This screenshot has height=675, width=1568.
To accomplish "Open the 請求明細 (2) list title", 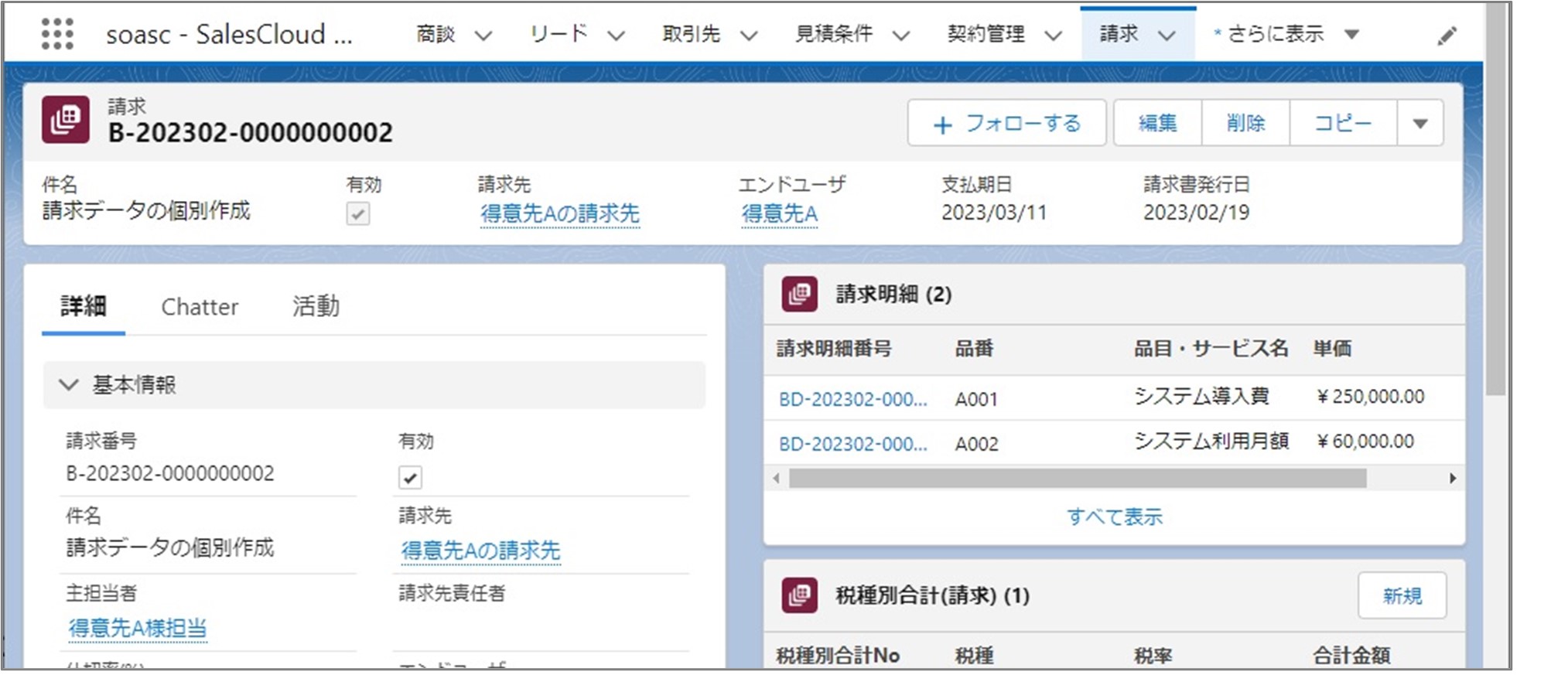I will (893, 294).
